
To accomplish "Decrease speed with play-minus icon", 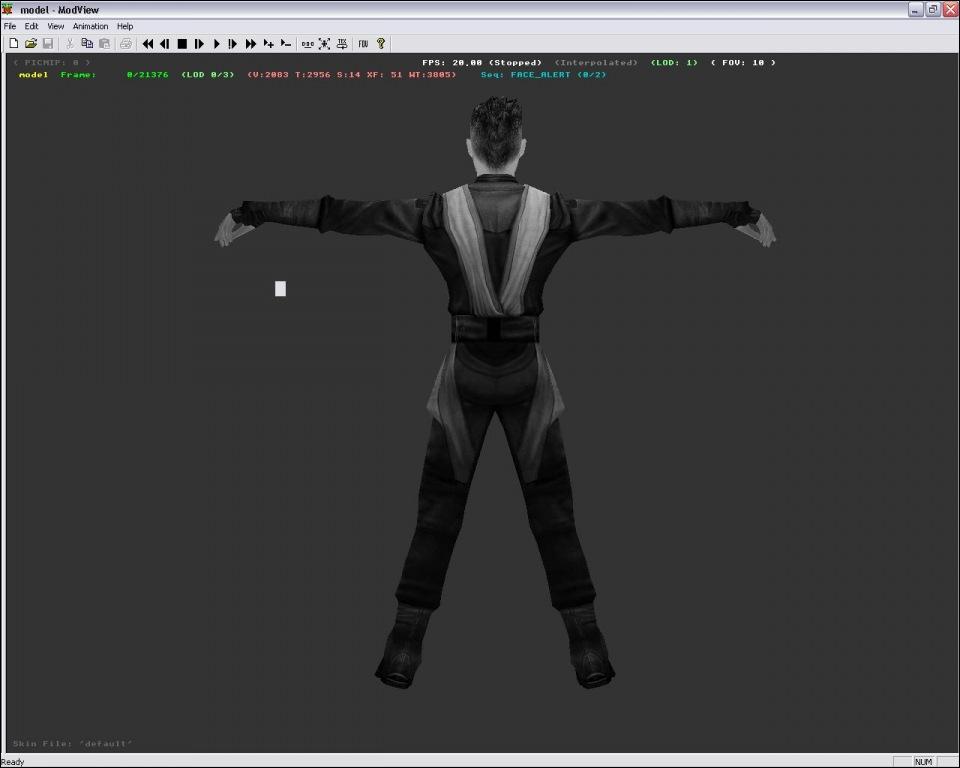I will 285,44.
